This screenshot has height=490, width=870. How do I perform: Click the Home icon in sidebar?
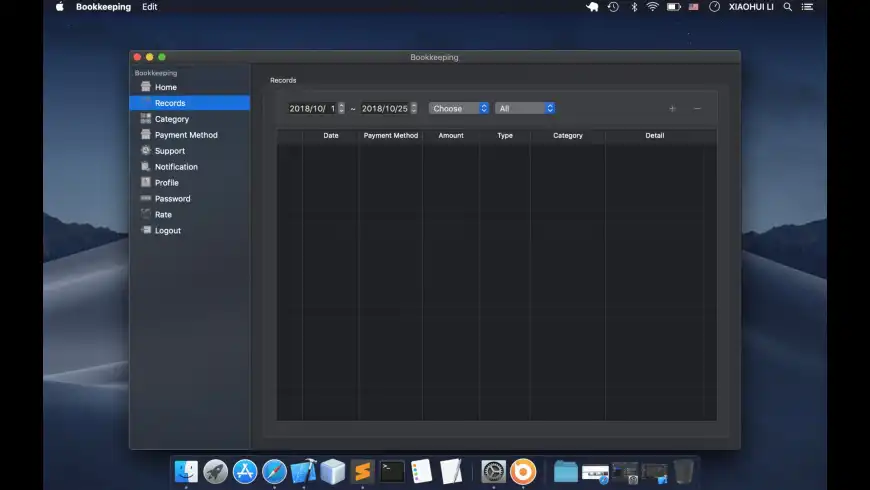(146, 87)
